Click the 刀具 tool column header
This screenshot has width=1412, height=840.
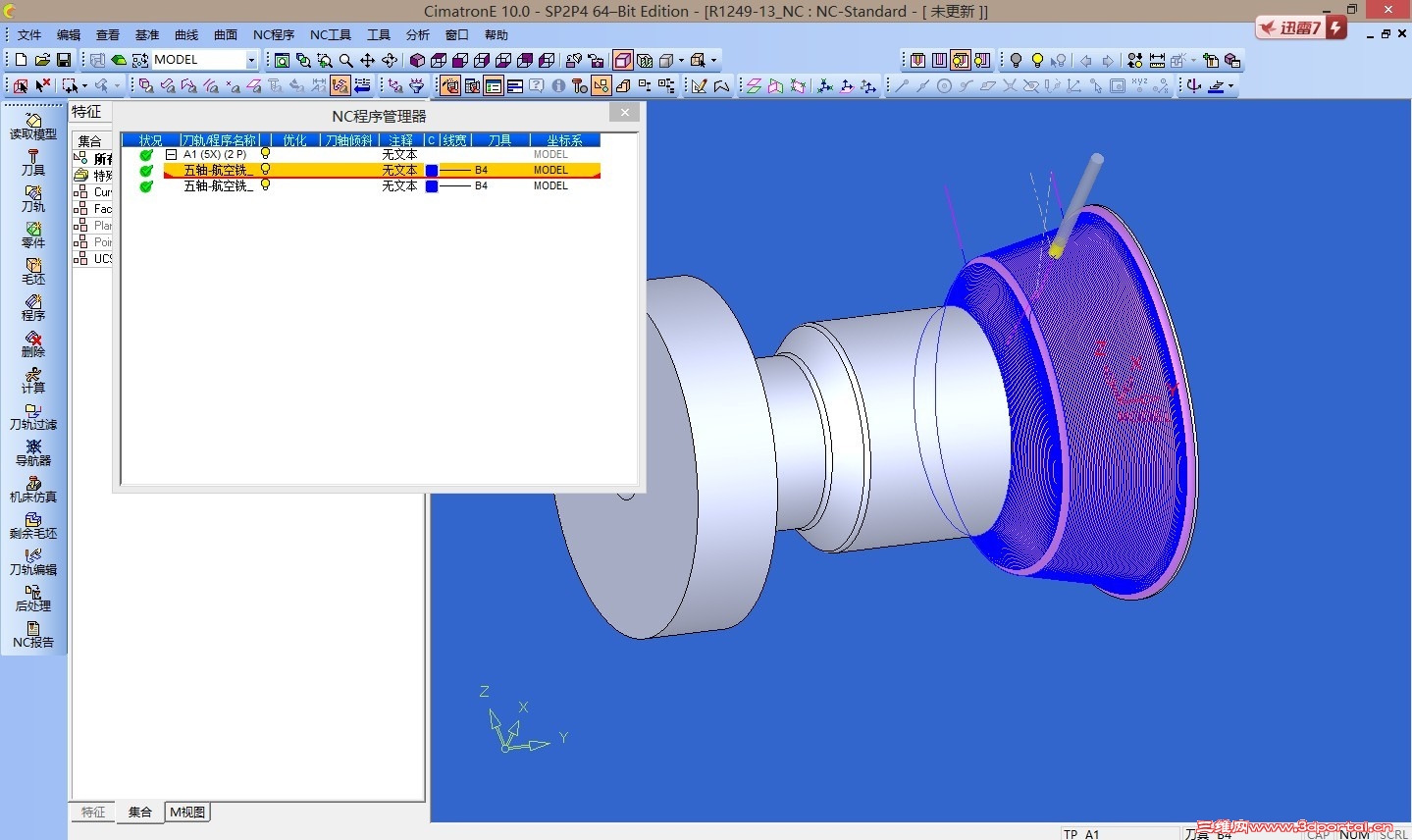click(500, 140)
